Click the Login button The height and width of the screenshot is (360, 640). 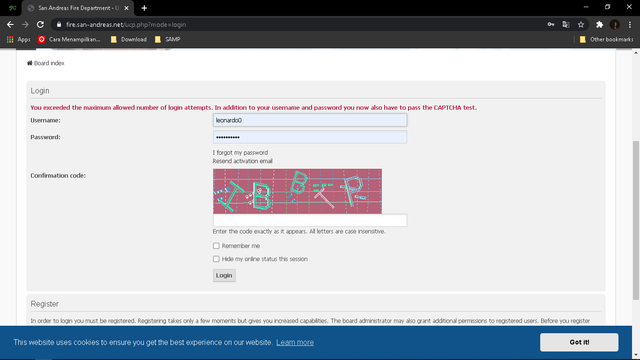224,275
